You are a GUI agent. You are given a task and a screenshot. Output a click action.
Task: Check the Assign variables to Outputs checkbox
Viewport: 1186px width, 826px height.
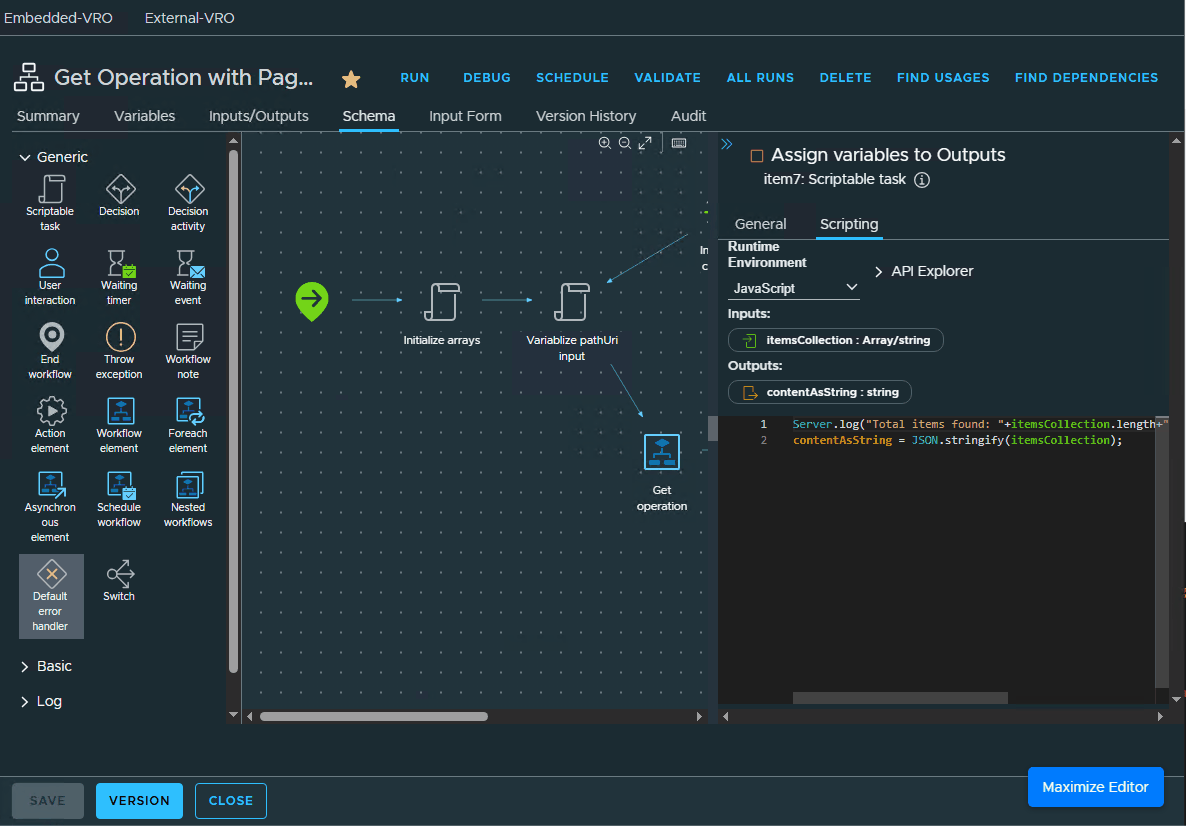click(x=755, y=155)
